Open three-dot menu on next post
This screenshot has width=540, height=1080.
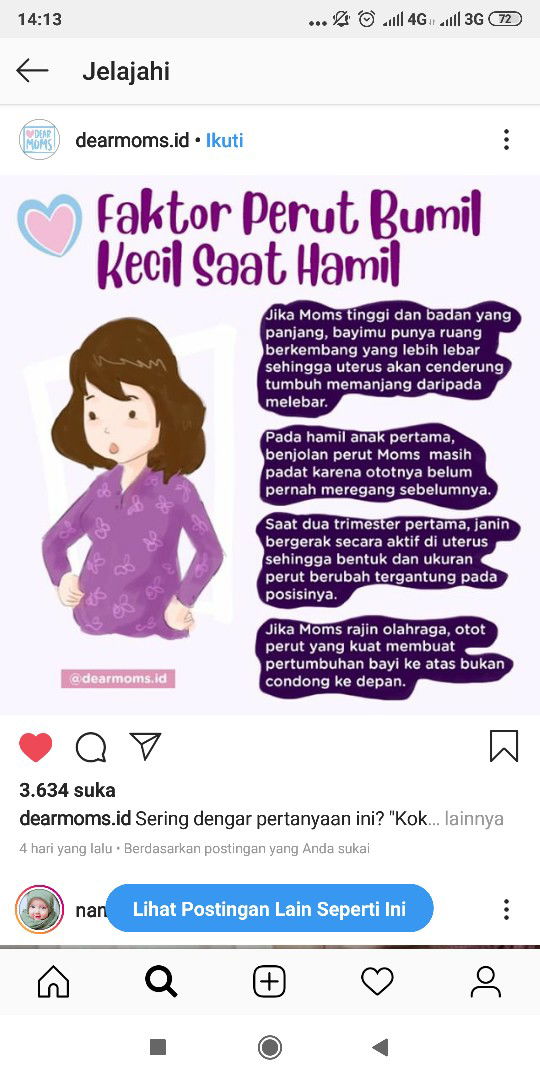coord(506,909)
